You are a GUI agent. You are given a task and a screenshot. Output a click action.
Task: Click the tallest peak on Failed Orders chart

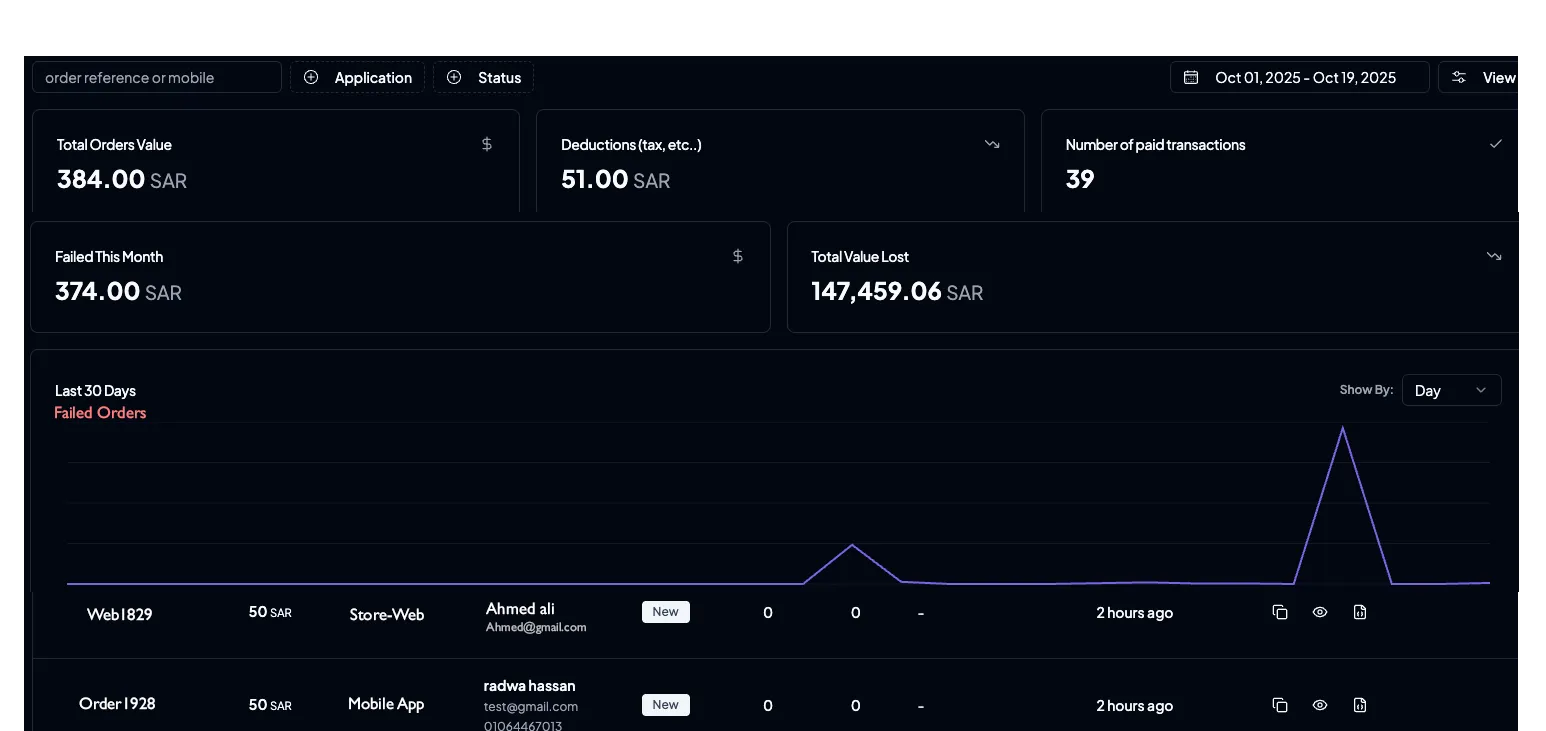coord(1342,429)
